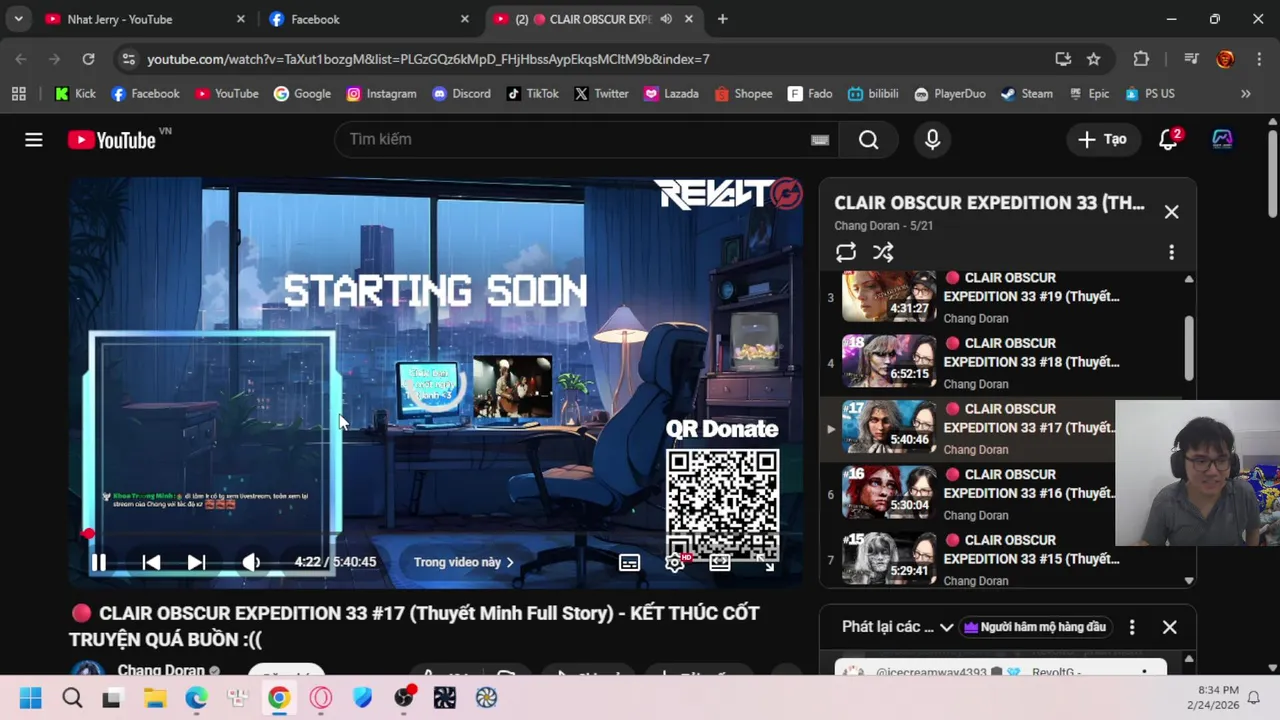
Task: Open a new browser tab
Action: pyautogui.click(x=722, y=19)
